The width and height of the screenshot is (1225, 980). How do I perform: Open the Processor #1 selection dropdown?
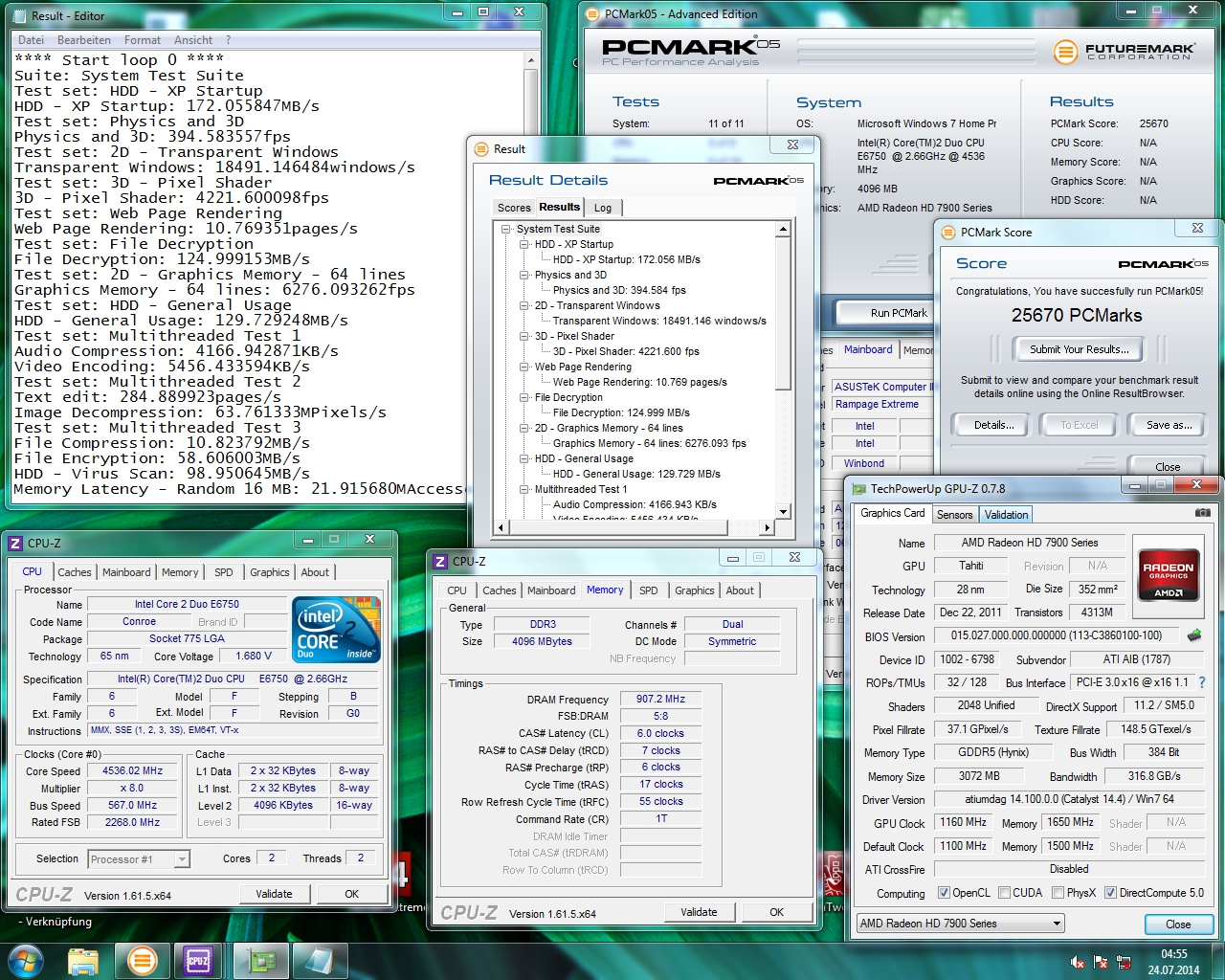(139, 859)
